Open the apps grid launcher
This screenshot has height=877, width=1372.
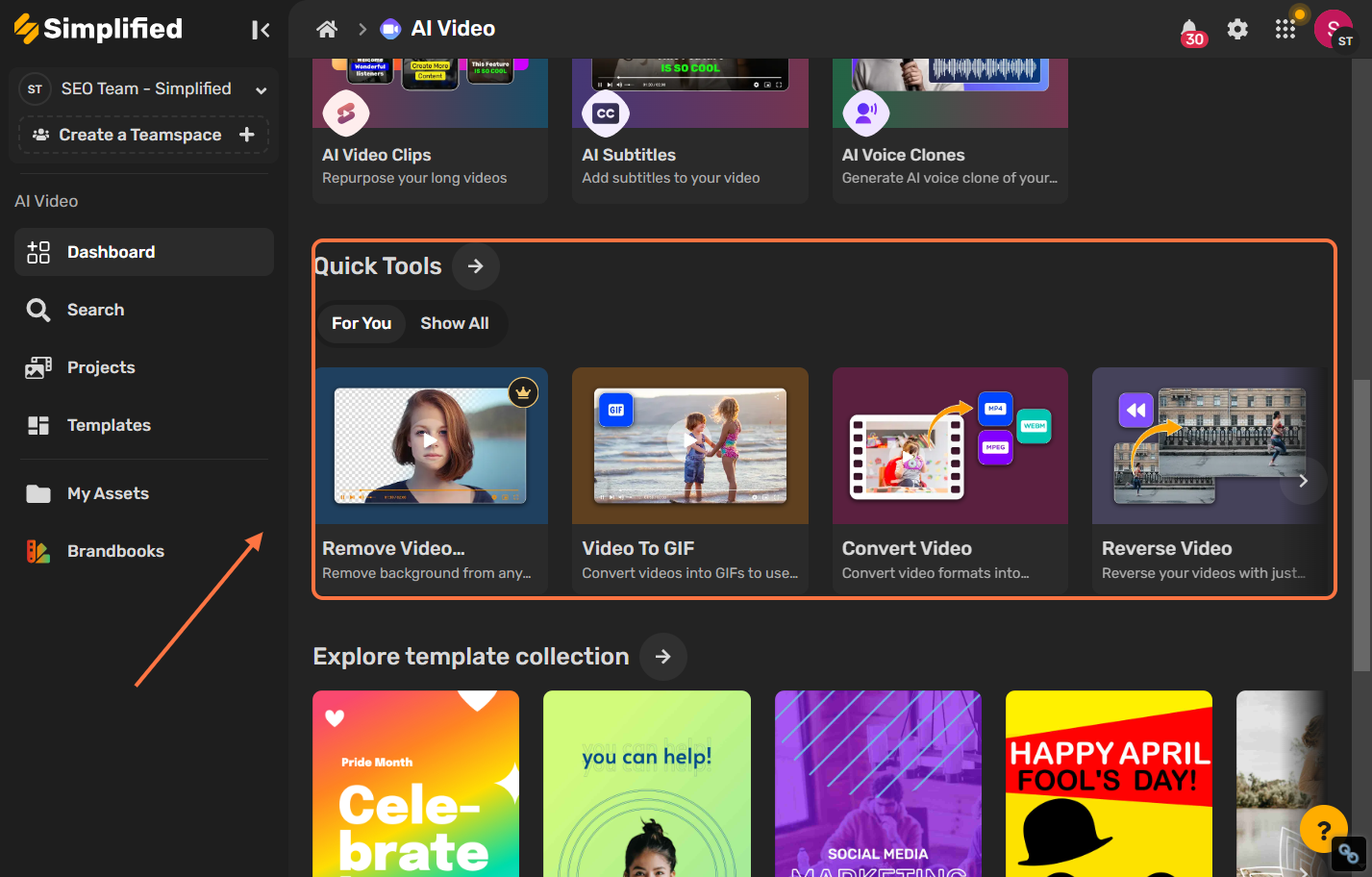pos(1285,29)
